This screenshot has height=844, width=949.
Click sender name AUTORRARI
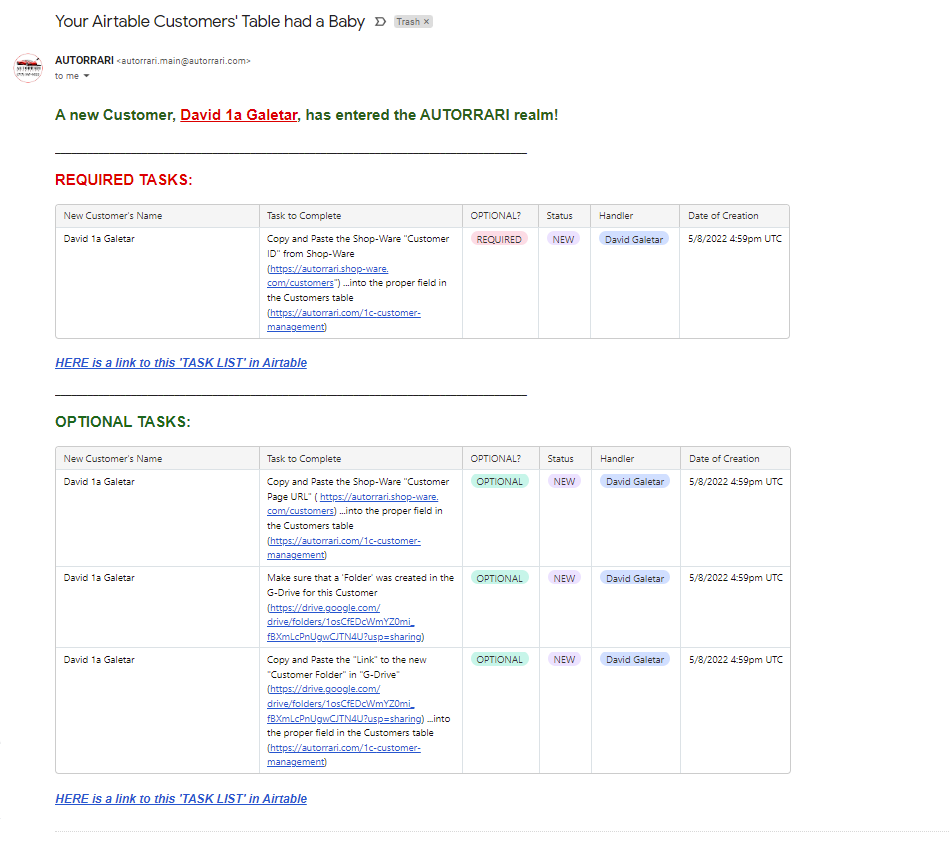(84, 61)
